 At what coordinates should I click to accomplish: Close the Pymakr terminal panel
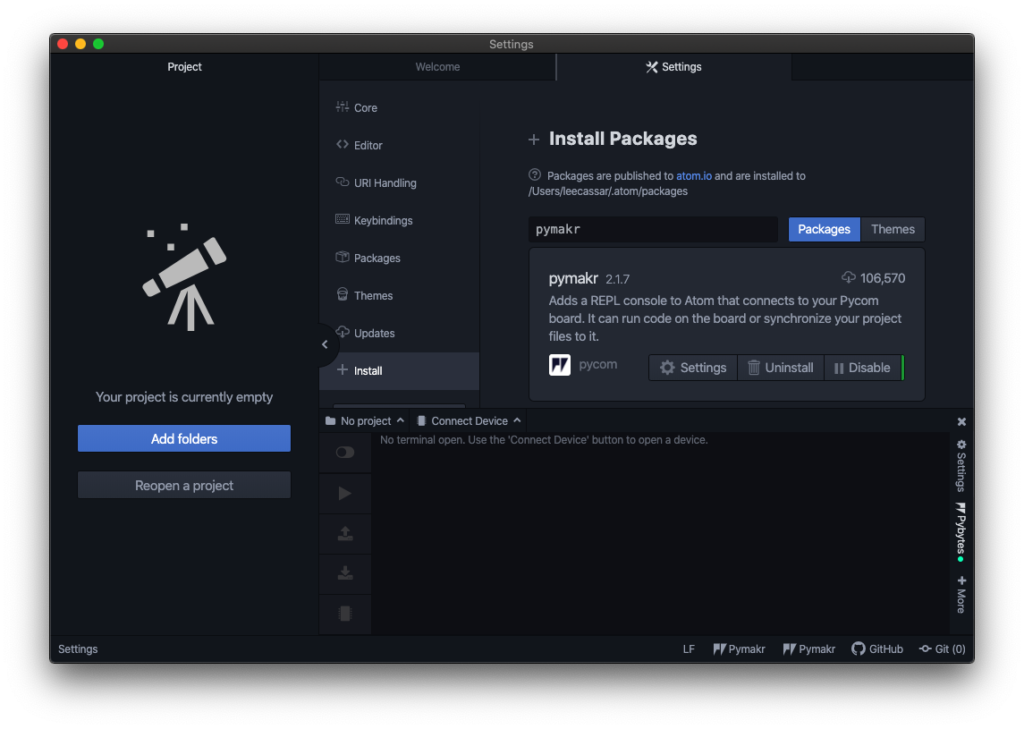[x=961, y=422]
